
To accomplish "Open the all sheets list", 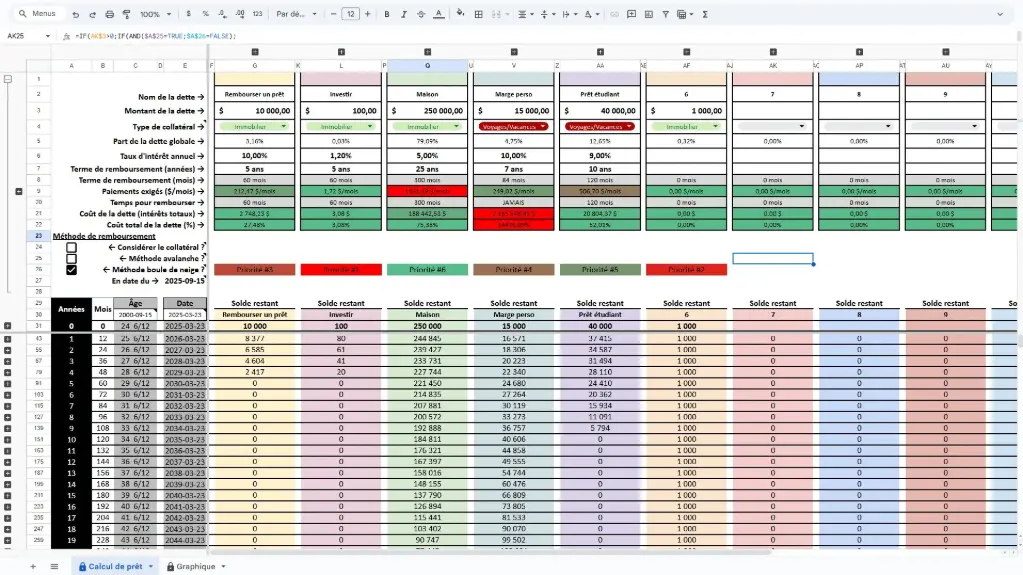I will 54,567.
